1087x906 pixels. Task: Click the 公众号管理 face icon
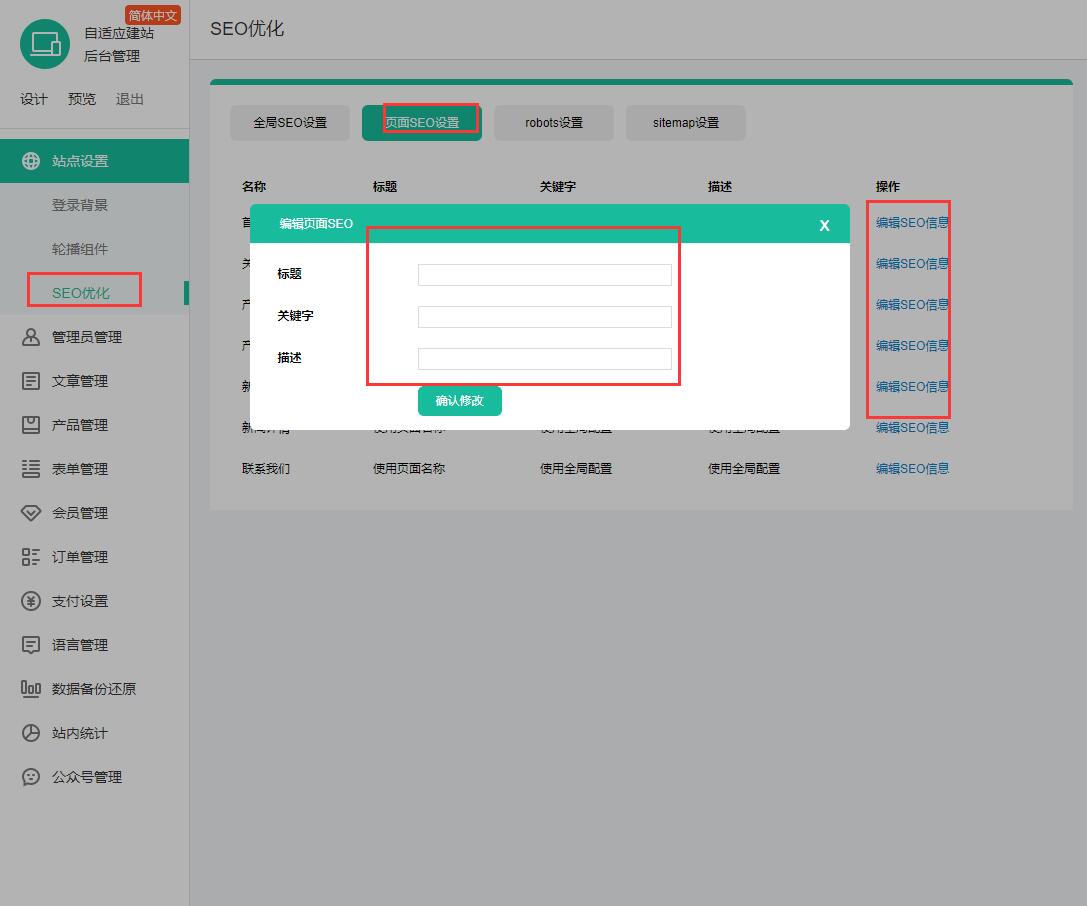pyautogui.click(x=31, y=777)
